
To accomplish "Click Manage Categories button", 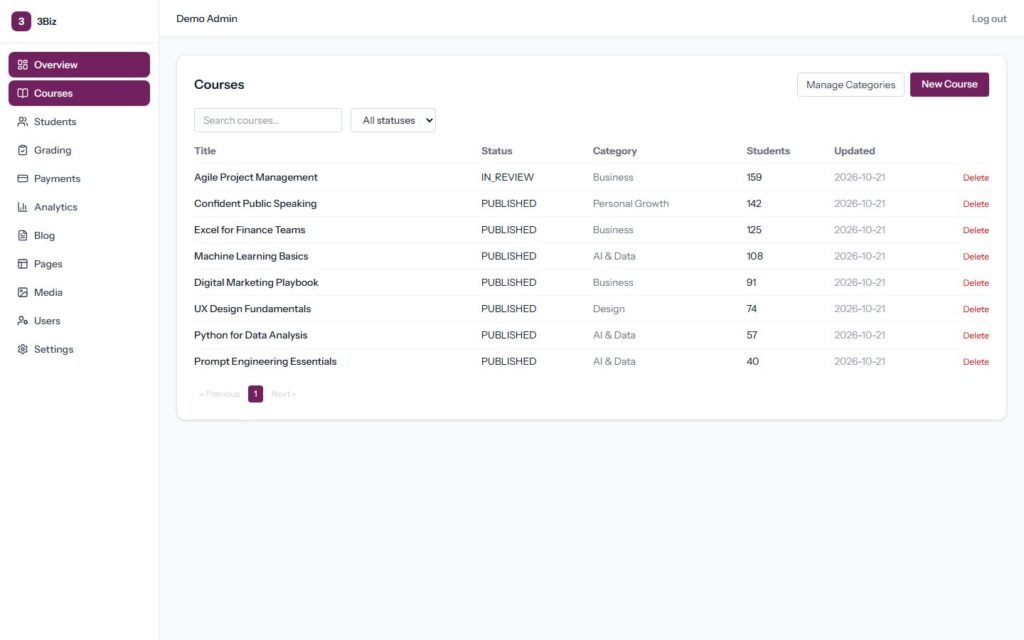I will coord(850,85).
